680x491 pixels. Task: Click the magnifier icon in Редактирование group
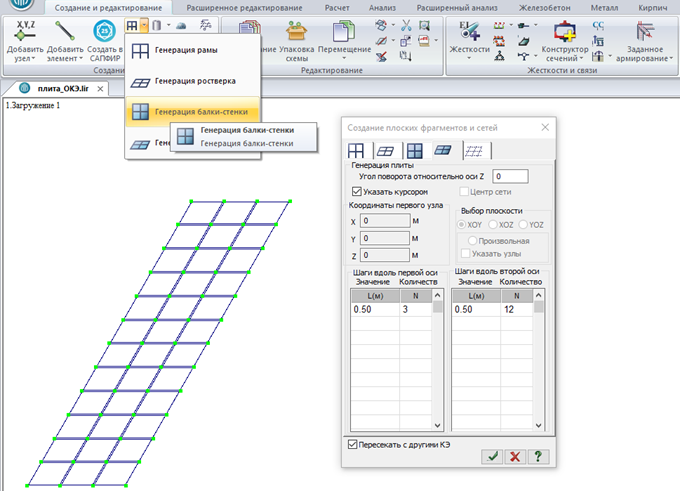click(424, 25)
